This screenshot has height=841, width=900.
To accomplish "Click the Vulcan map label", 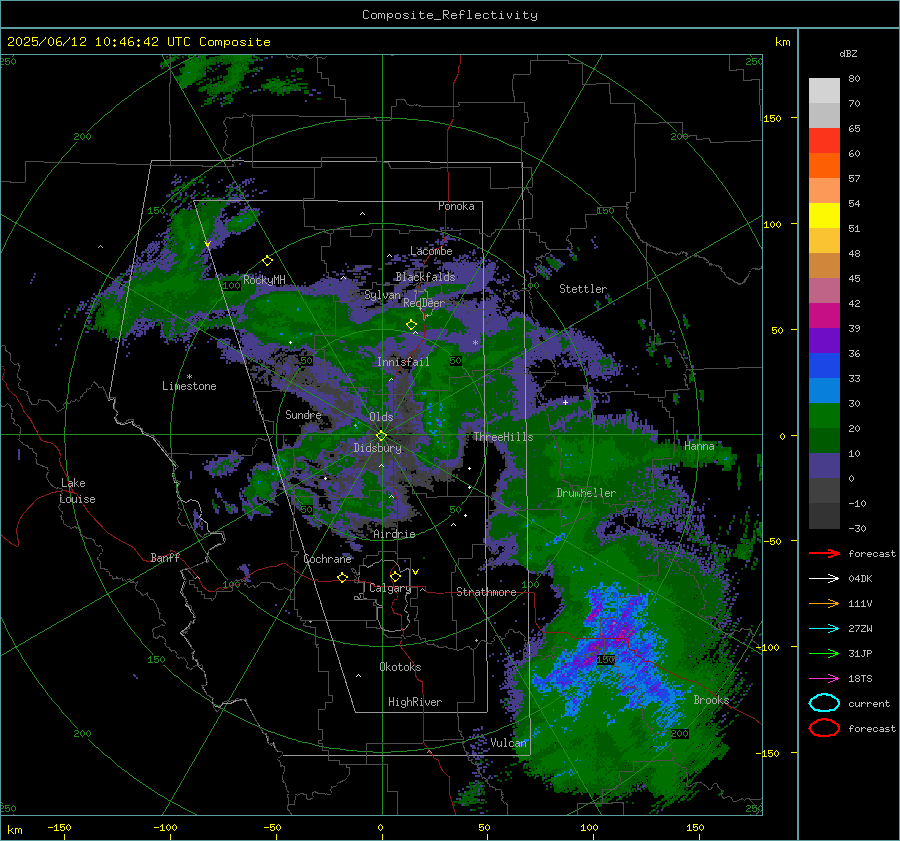I will tap(509, 743).
